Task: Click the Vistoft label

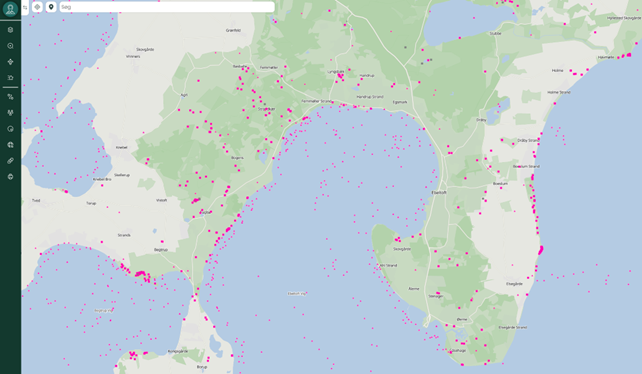Action: pyautogui.click(x=162, y=200)
